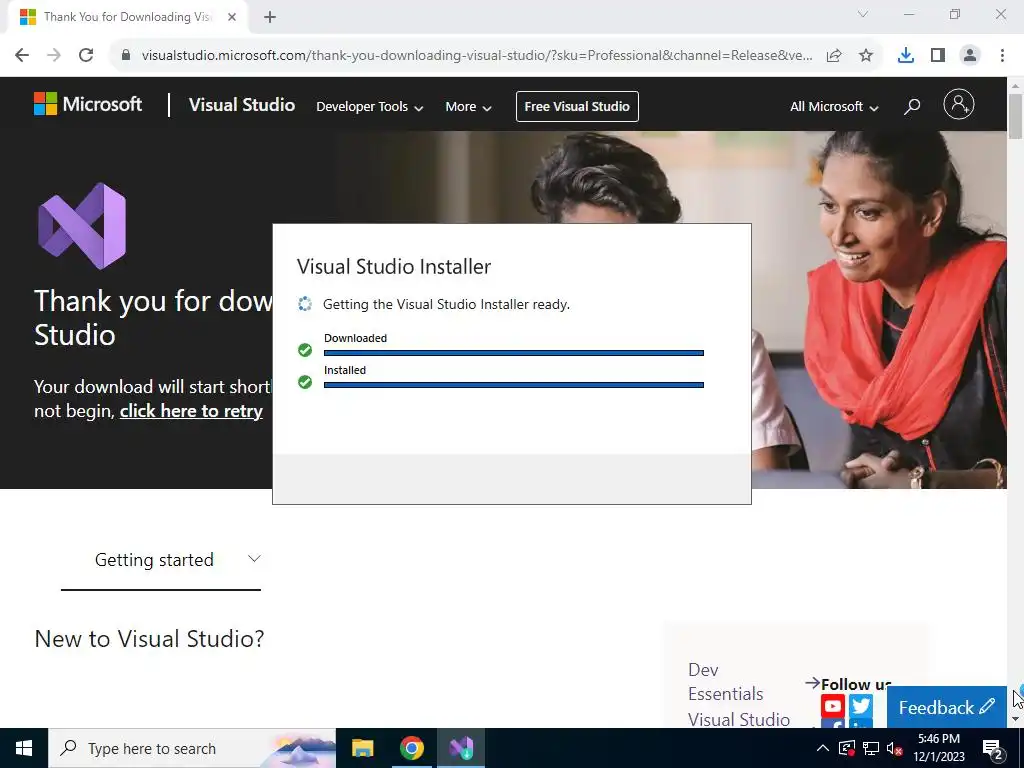Open the YouTube follow icon
Image resolution: width=1024 pixels, height=768 pixels.
833,706
